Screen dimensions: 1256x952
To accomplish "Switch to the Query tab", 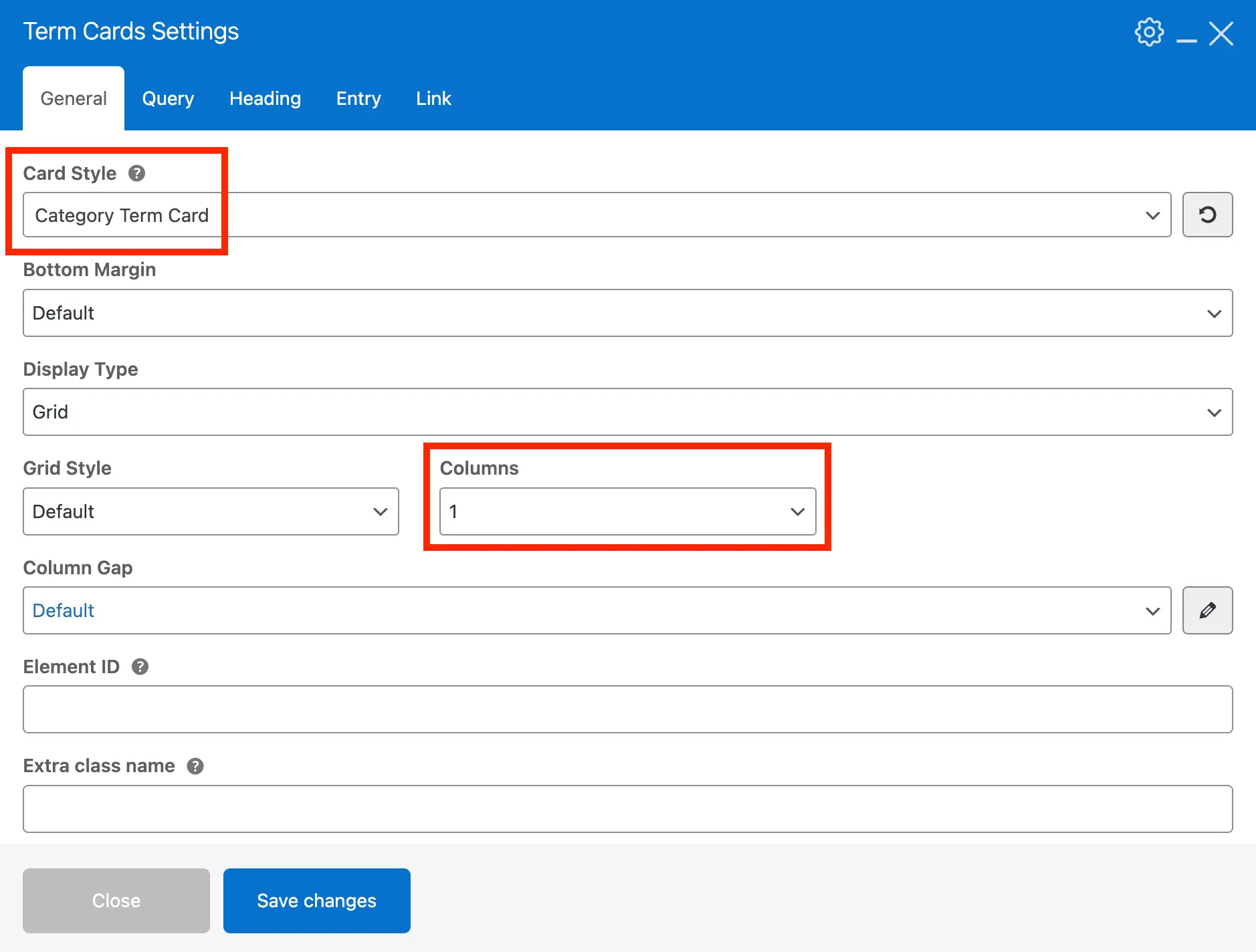I will [168, 98].
